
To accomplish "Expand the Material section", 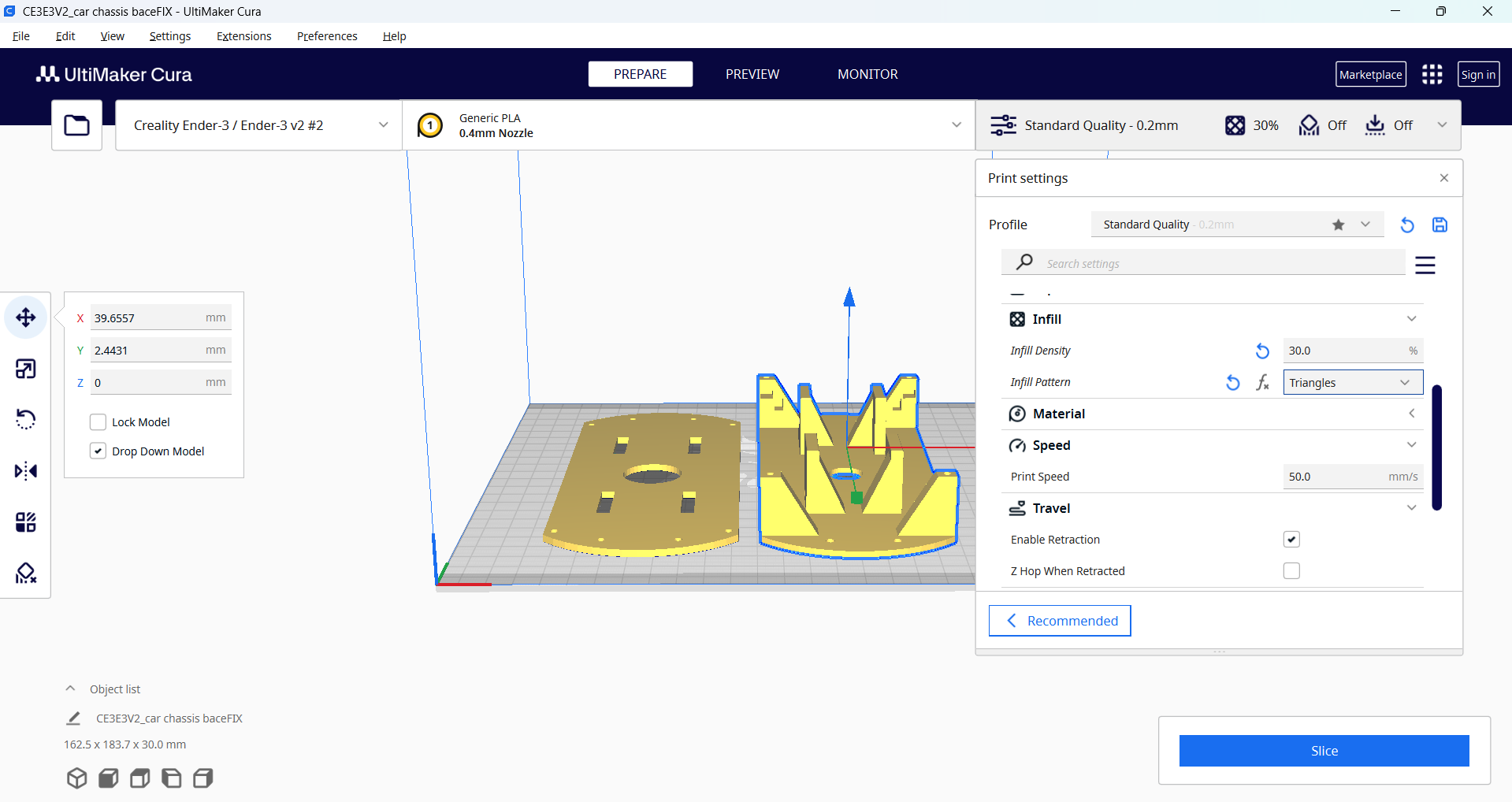I will pos(1412,414).
